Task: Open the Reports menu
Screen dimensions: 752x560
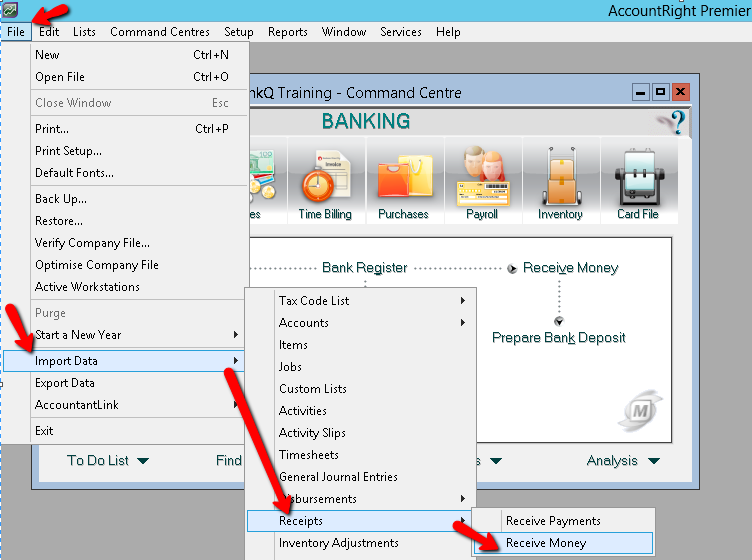Action: click(x=288, y=32)
